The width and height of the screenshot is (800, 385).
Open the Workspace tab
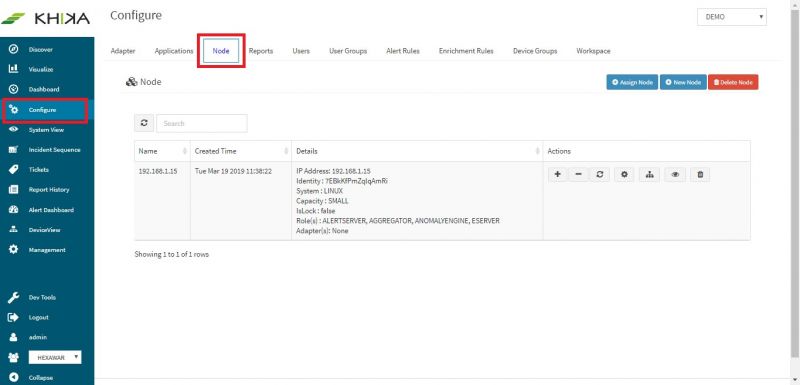[593, 51]
